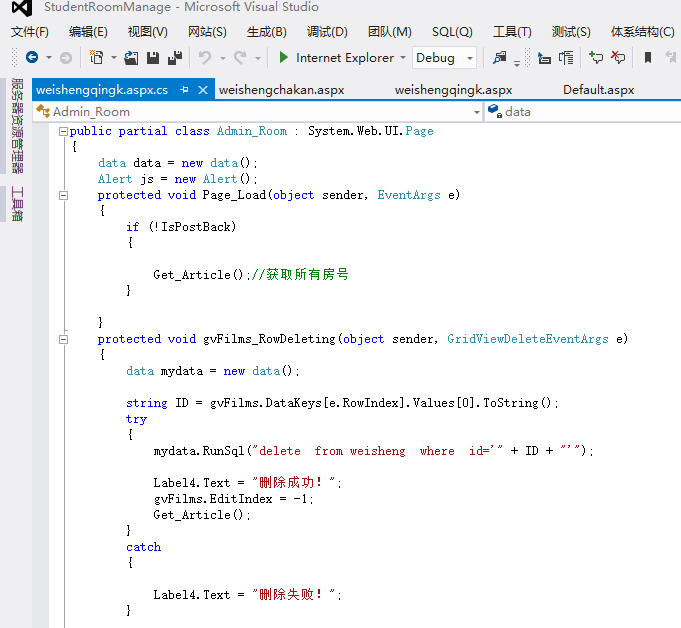Click the Increase Indent icon

click(x=566, y=58)
